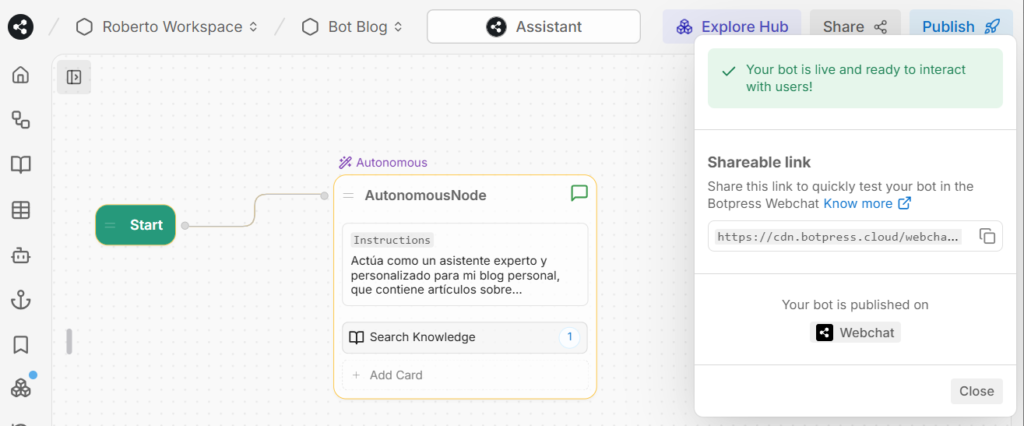The height and width of the screenshot is (426, 1024).
Task: Copy the shareable link
Action: point(987,236)
